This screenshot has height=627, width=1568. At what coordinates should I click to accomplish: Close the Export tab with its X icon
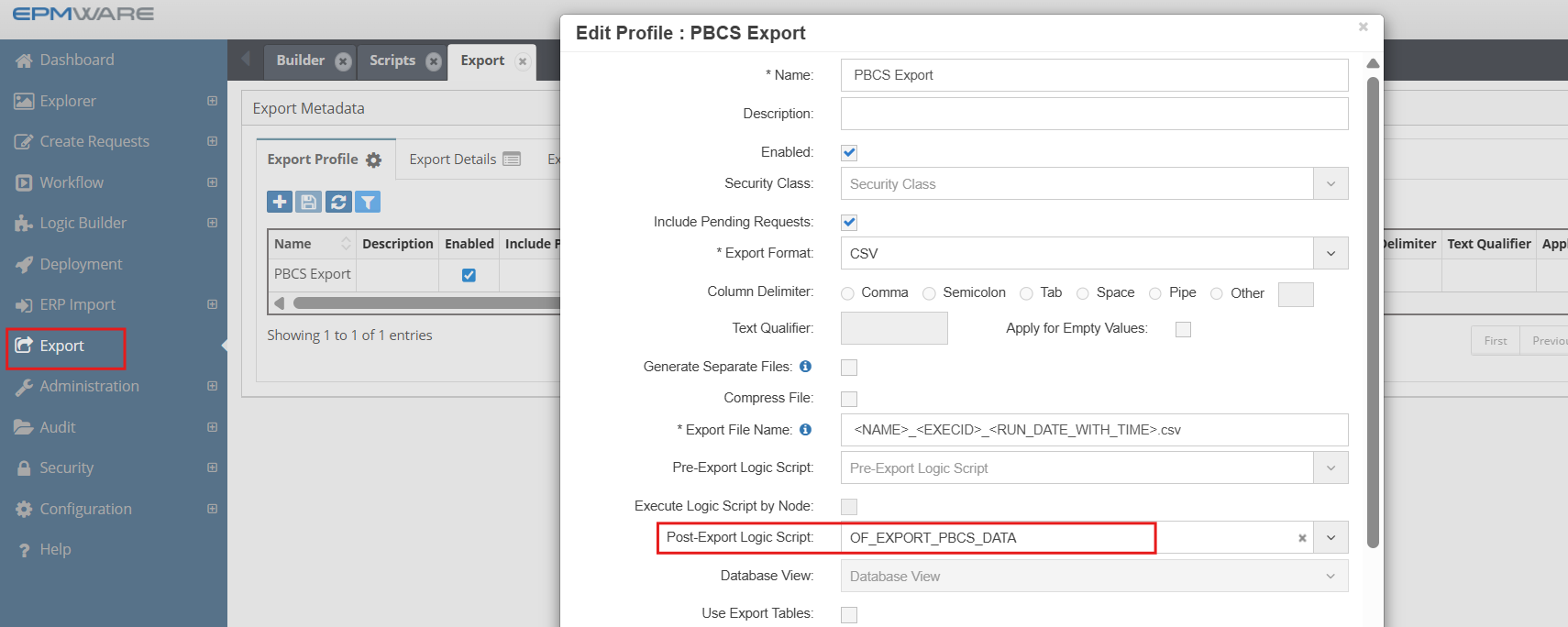click(x=523, y=61)
